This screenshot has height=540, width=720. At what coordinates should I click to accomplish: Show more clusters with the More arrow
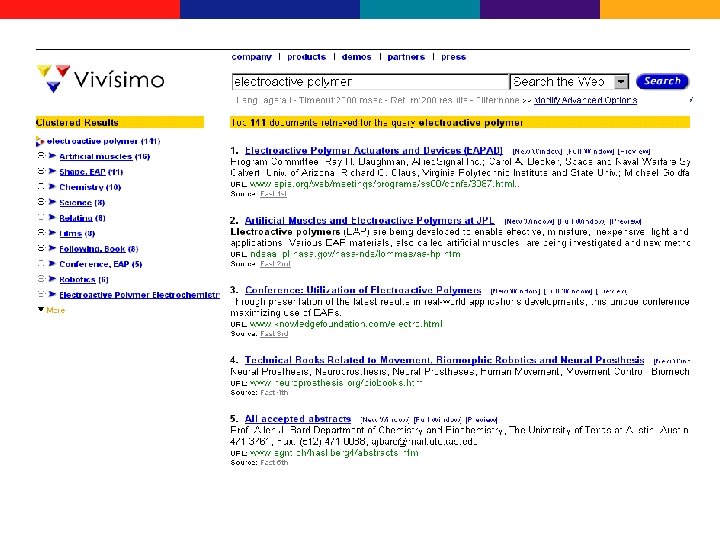click(x=41, y=309)
